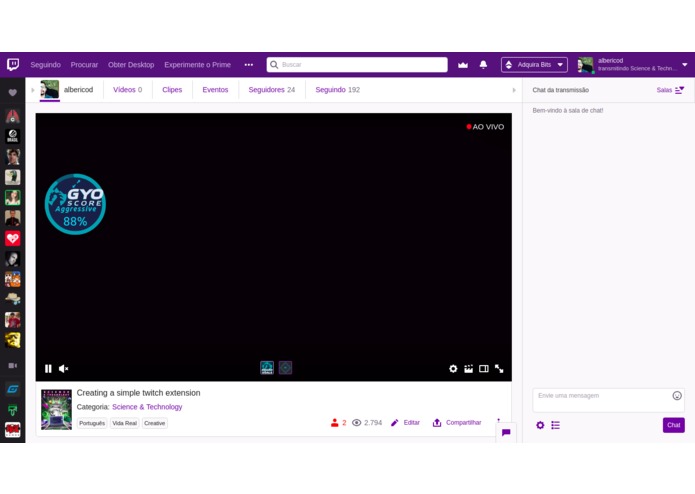This screenshot has height=494, width=695.
Task: Open red heart channel in sidebar
Action: [12, 238]
